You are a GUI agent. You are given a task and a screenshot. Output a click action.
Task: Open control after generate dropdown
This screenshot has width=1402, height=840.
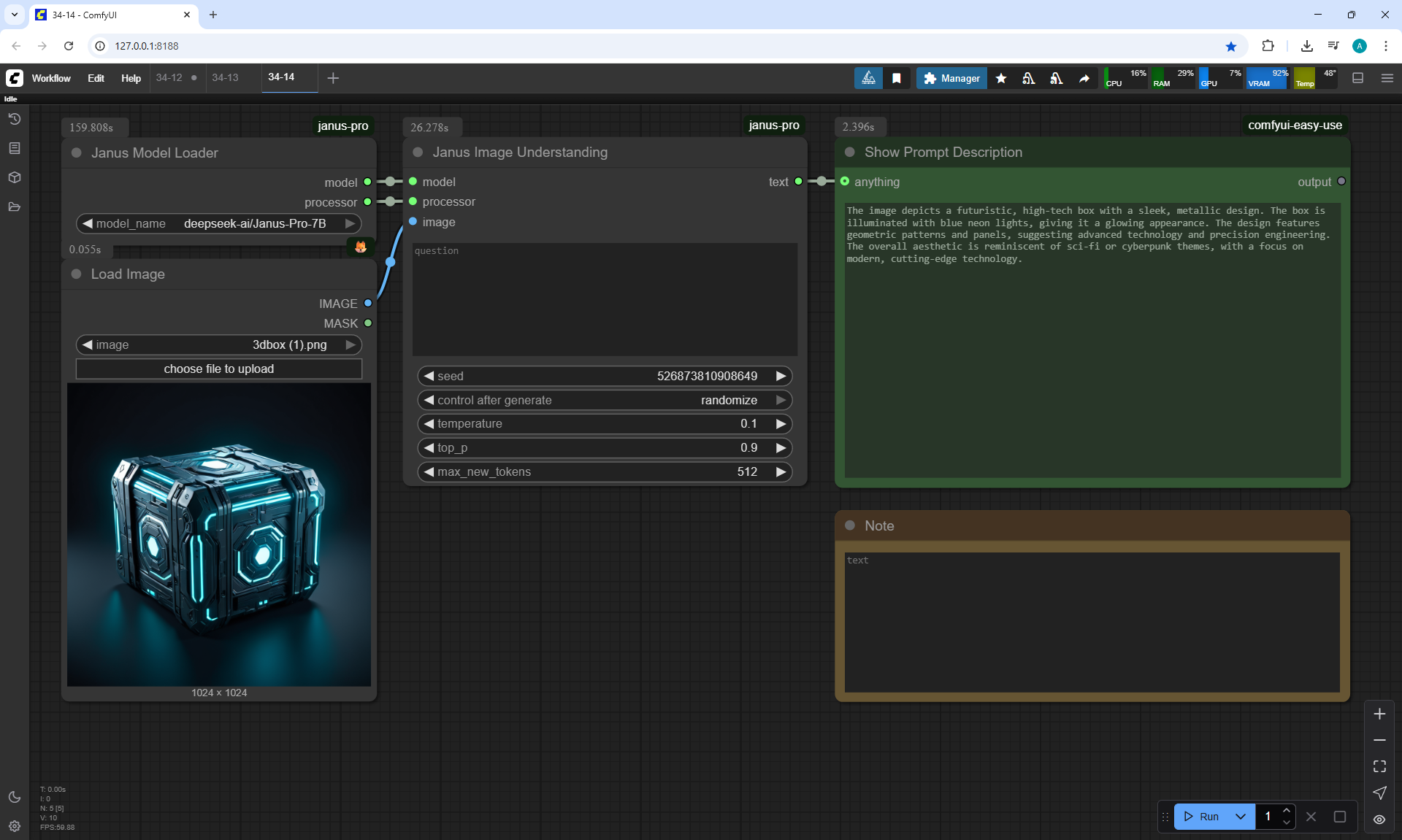coord(604,400)
